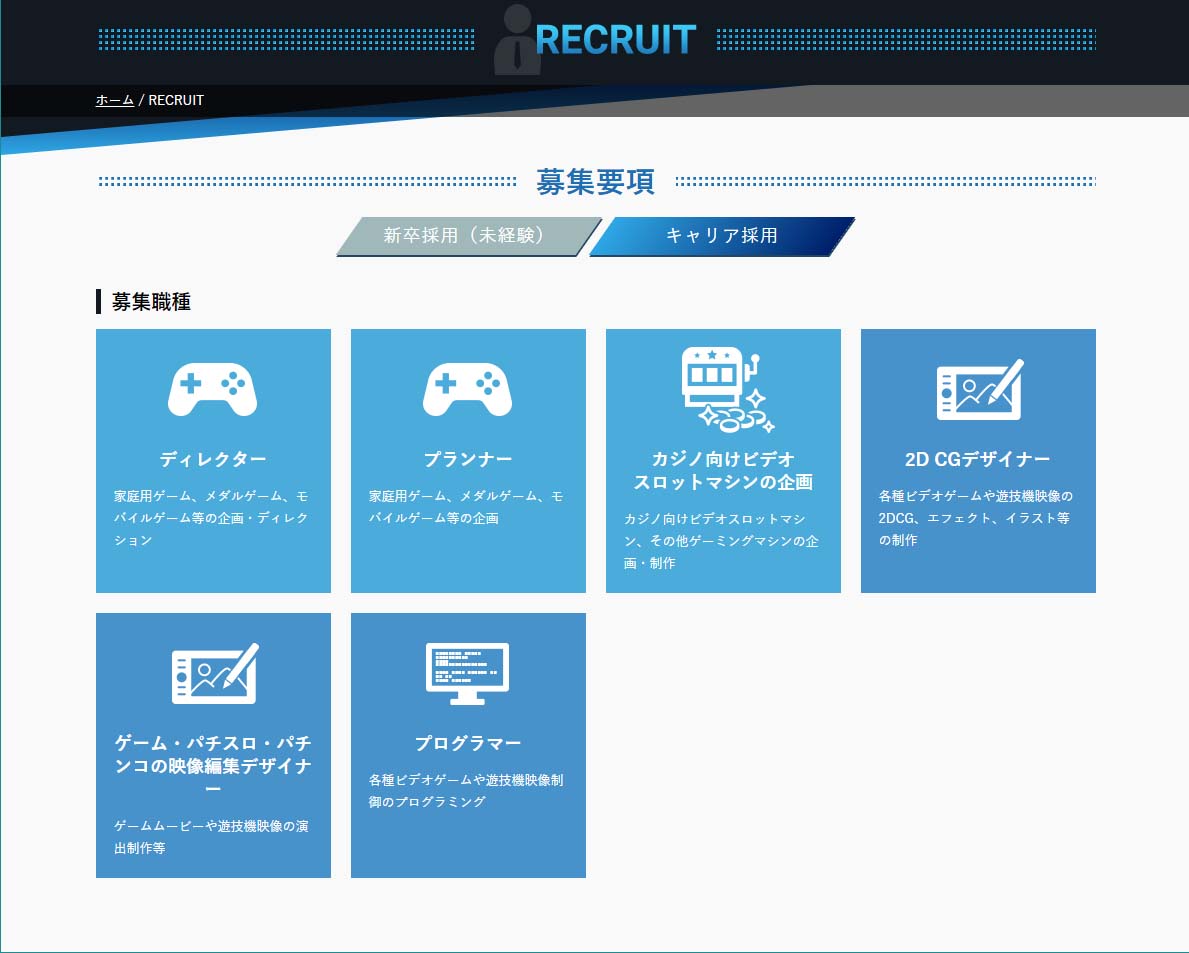Select the computer monitor icon above プログラマー
This screenshot has height=953, width=1189.
[467, 673]
